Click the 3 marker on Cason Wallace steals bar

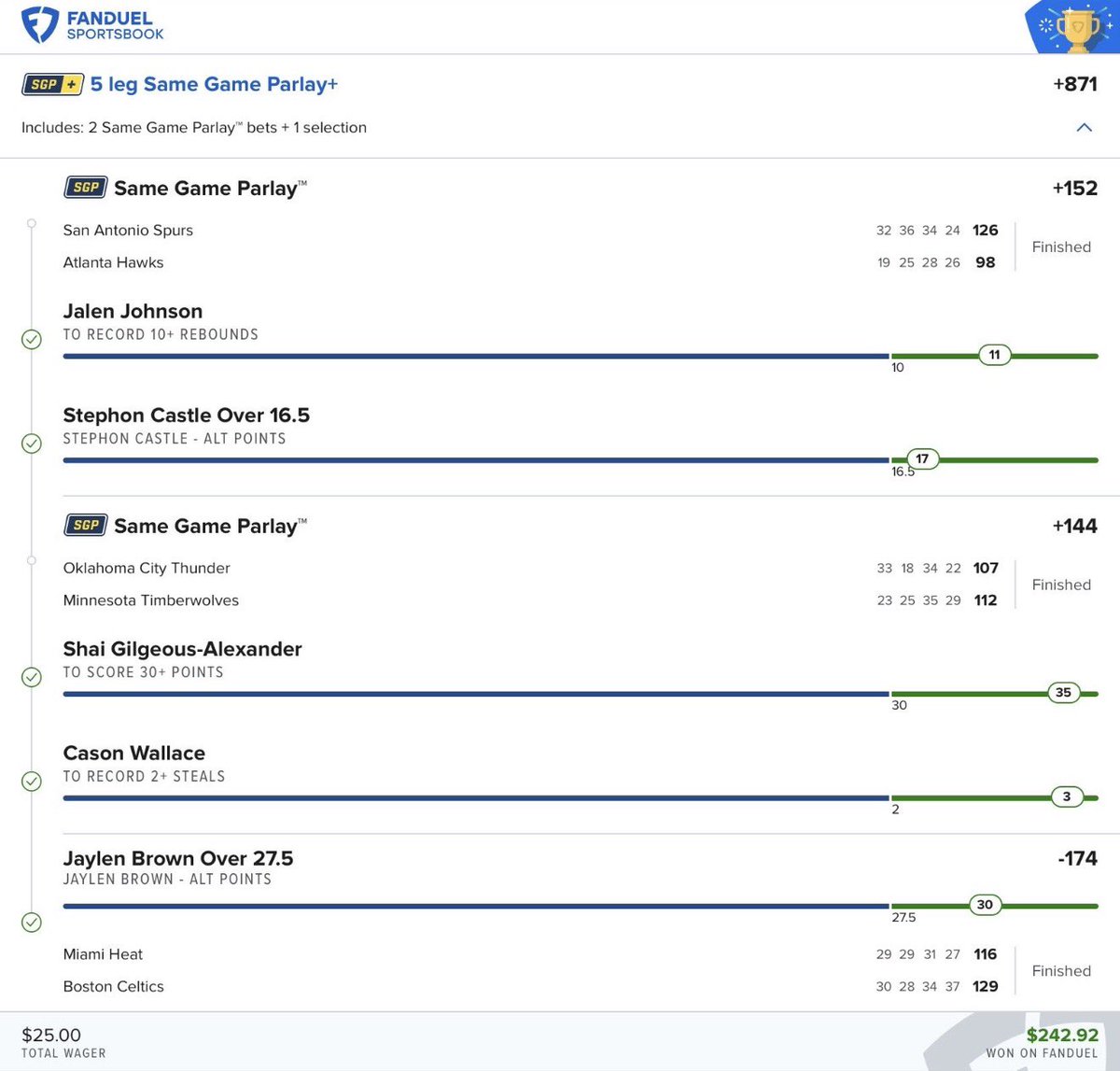coord(1067,796)
